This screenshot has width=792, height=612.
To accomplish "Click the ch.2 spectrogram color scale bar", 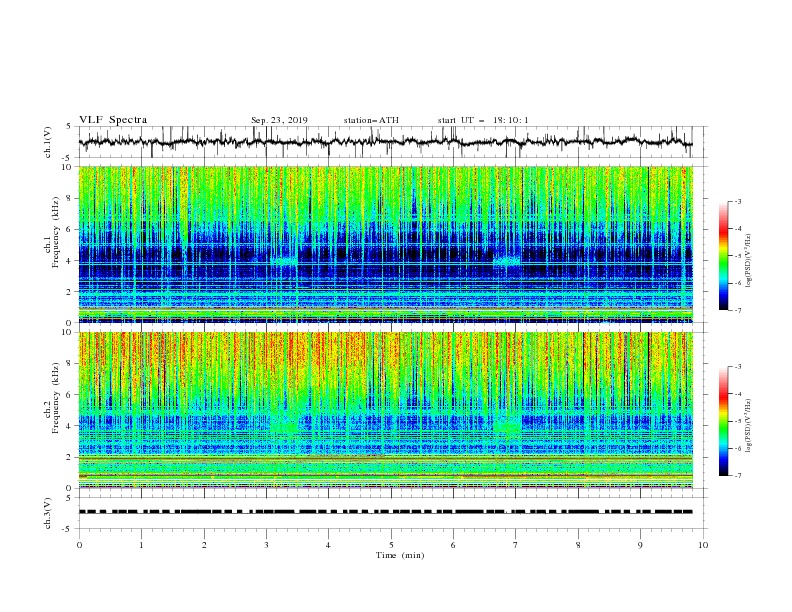I will coord(723,421).
